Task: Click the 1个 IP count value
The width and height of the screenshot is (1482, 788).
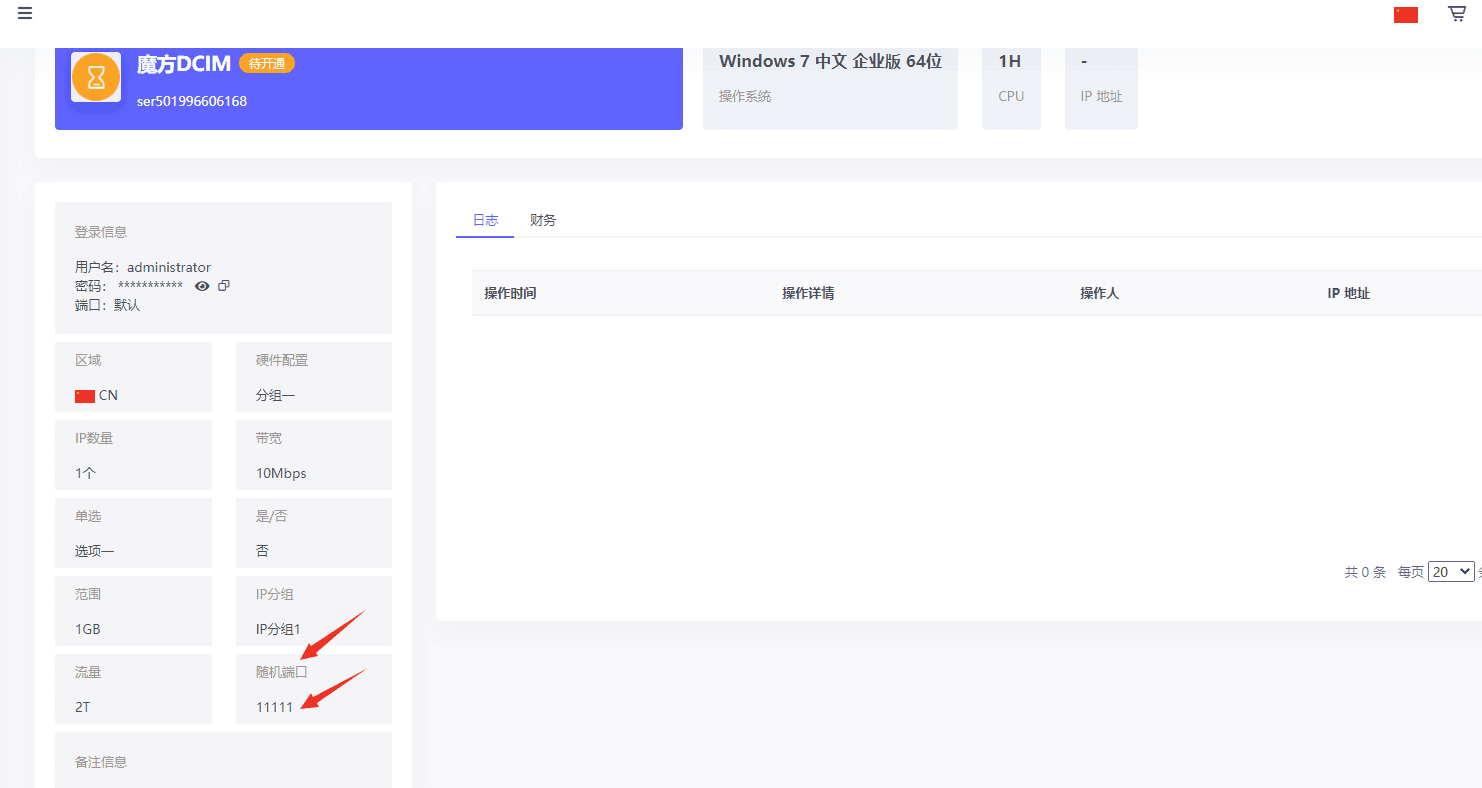Action: (x=86, y=473)
